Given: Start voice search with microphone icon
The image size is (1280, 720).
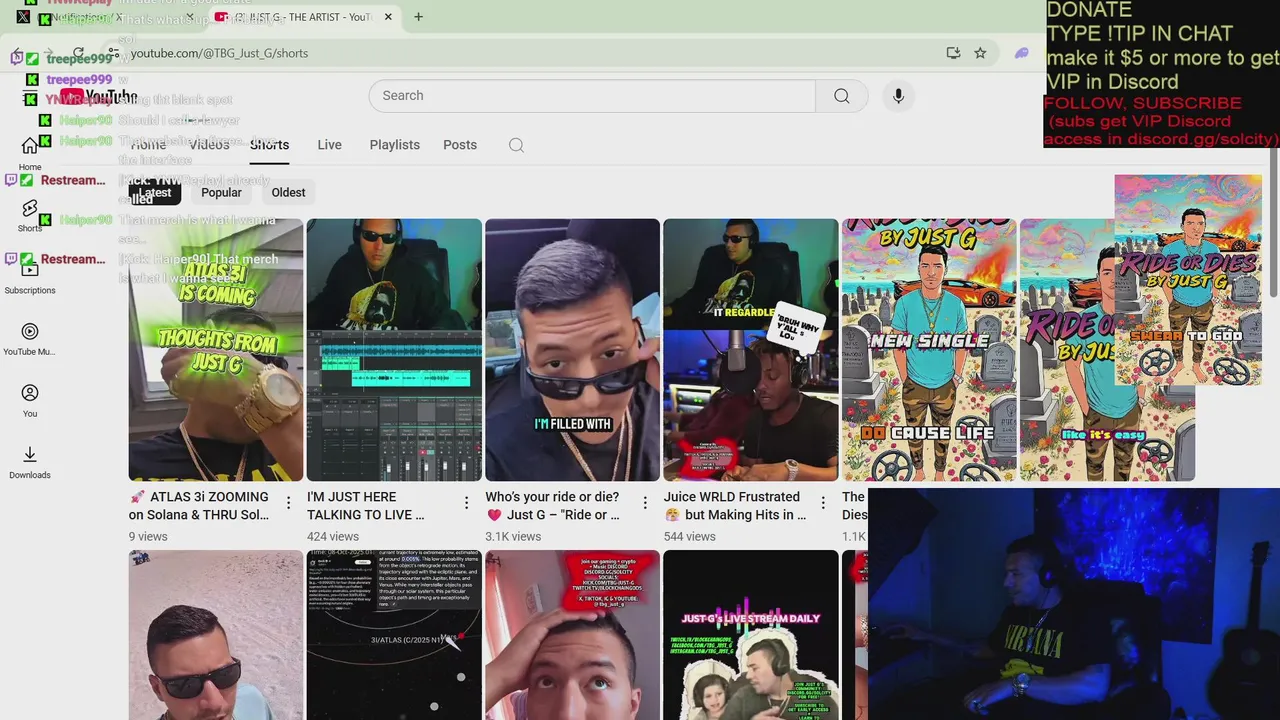Looking at the screenshot, I should [x=898, y=96].
